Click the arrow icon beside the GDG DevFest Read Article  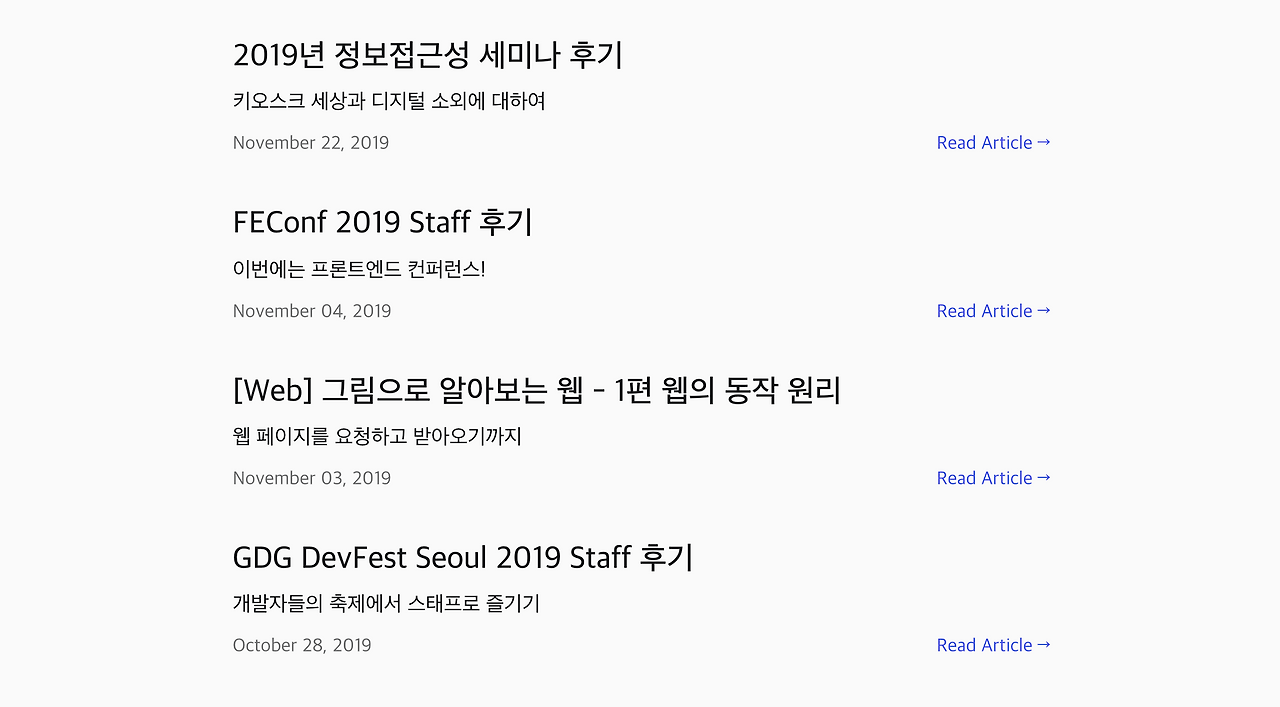[x=1044, y=645]
